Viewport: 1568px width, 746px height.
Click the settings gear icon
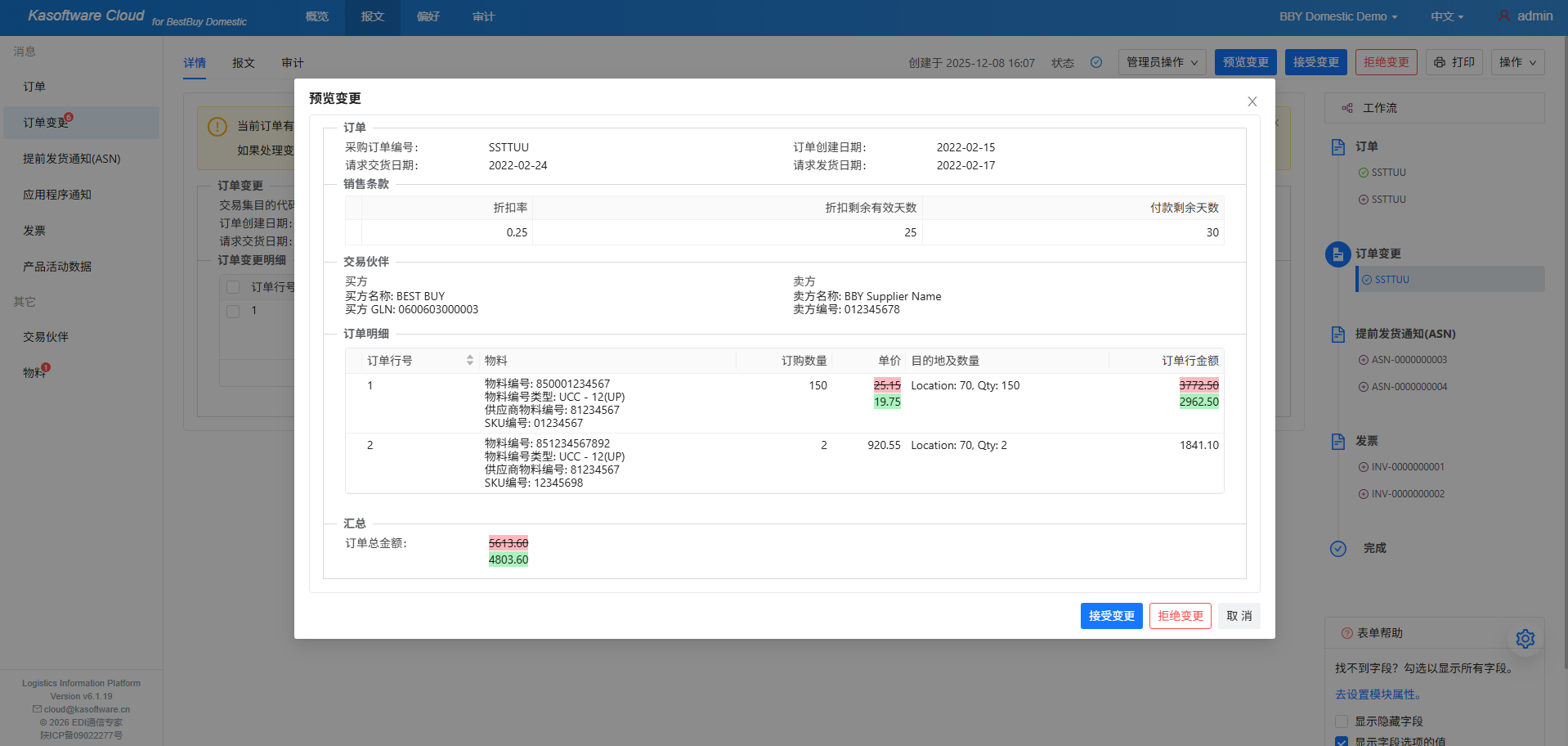coord(1525,639)
